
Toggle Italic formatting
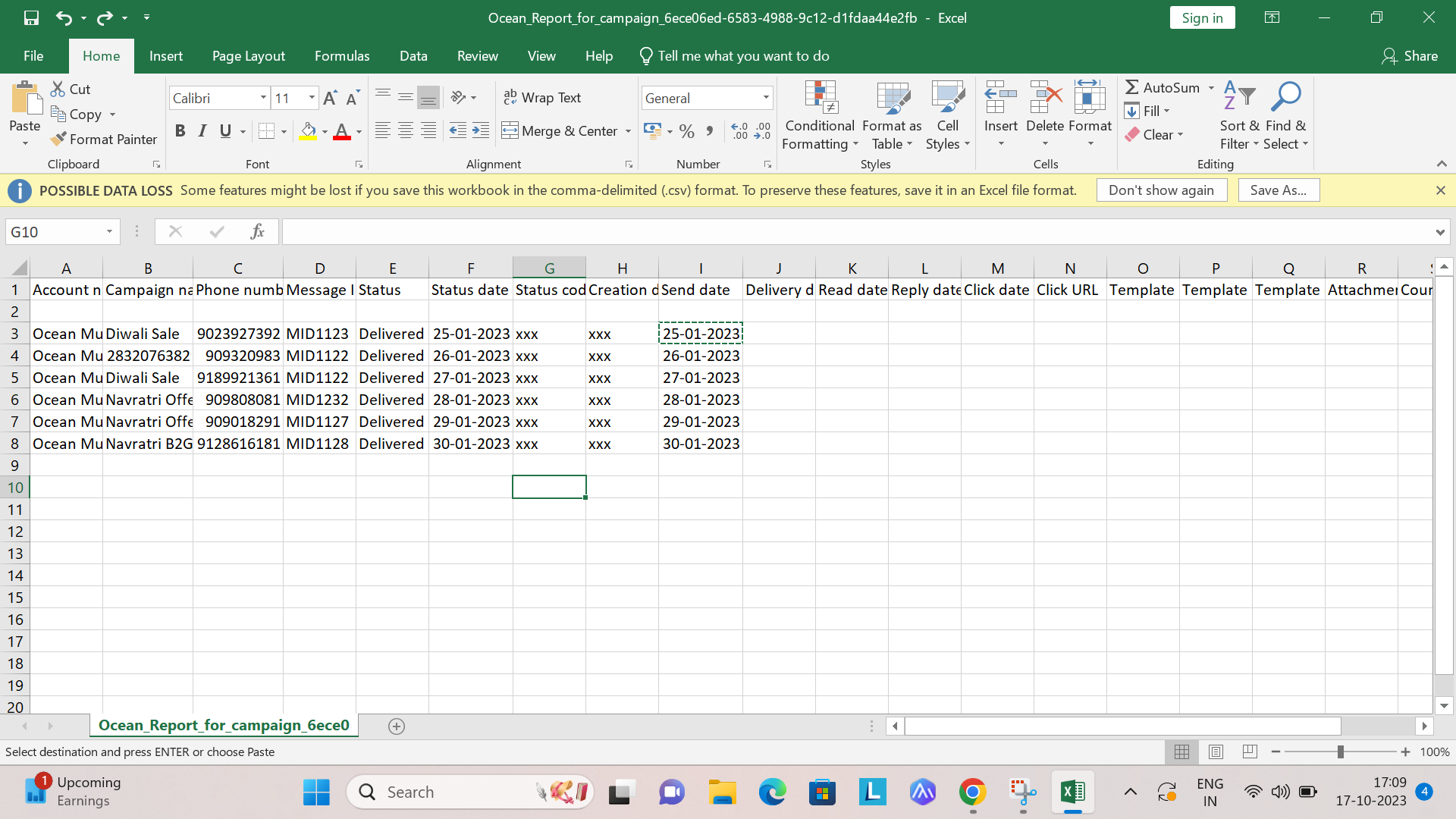click(202, 130)
